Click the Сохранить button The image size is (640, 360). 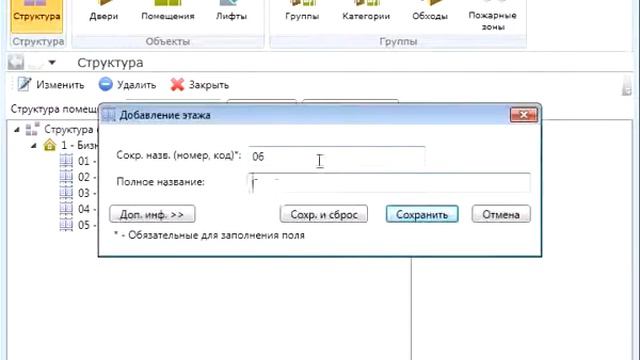(x=422, y=214)
